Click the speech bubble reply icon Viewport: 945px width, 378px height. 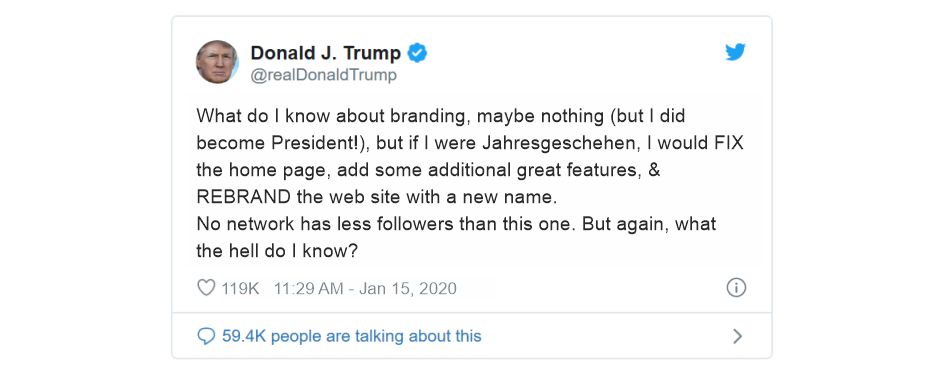pos(206,336)
